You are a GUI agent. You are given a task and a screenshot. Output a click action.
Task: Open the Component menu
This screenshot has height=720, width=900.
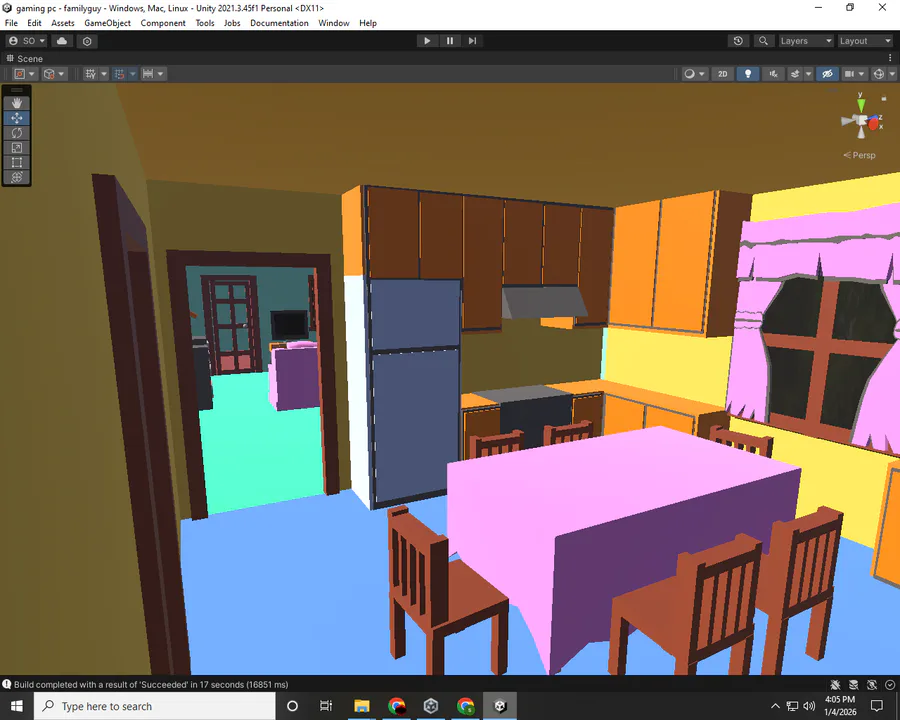click(x=163, y=23)
